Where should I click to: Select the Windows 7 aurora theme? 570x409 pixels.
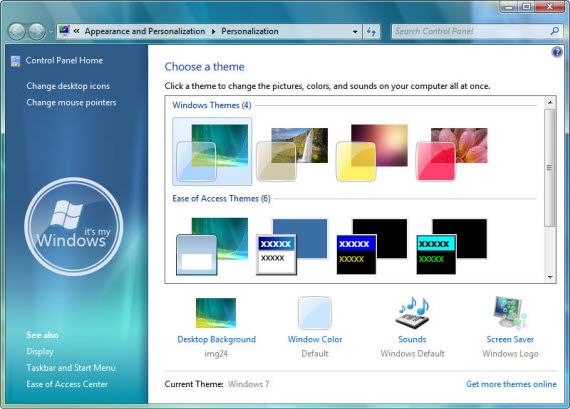(212, 151)
